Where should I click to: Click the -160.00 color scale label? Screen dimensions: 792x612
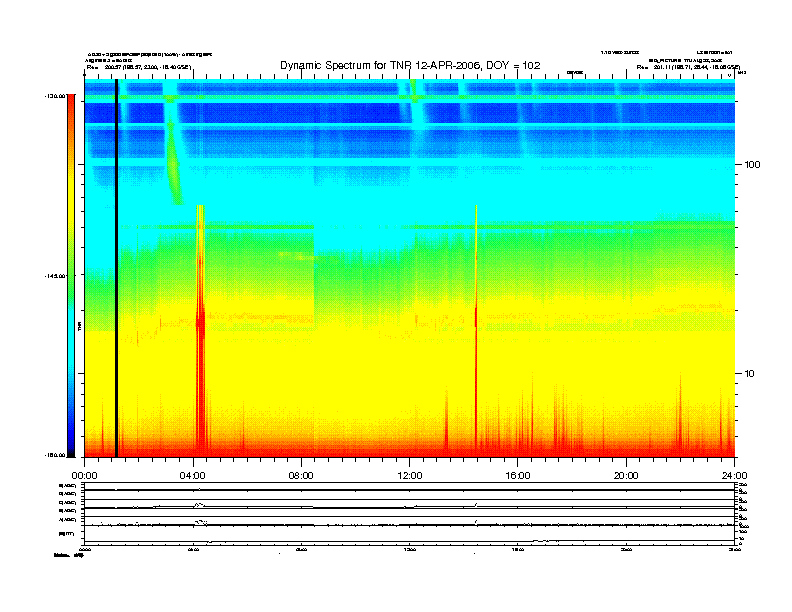(55, 455)
